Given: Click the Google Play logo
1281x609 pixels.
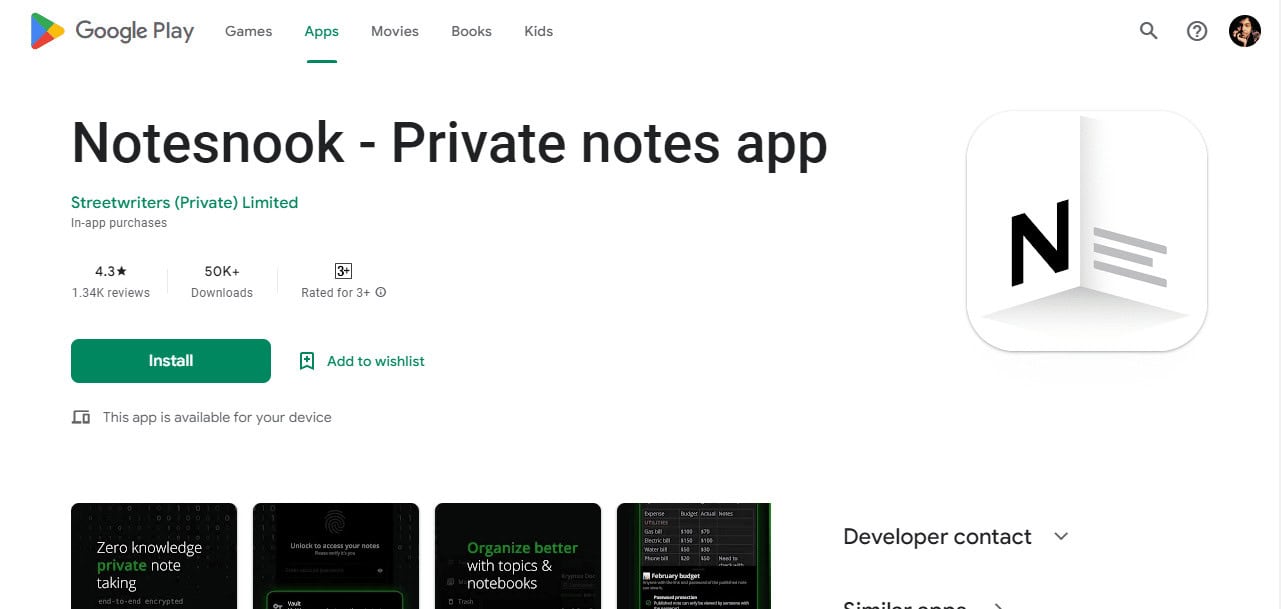Looking at the screenshot, I should point(112,31).
